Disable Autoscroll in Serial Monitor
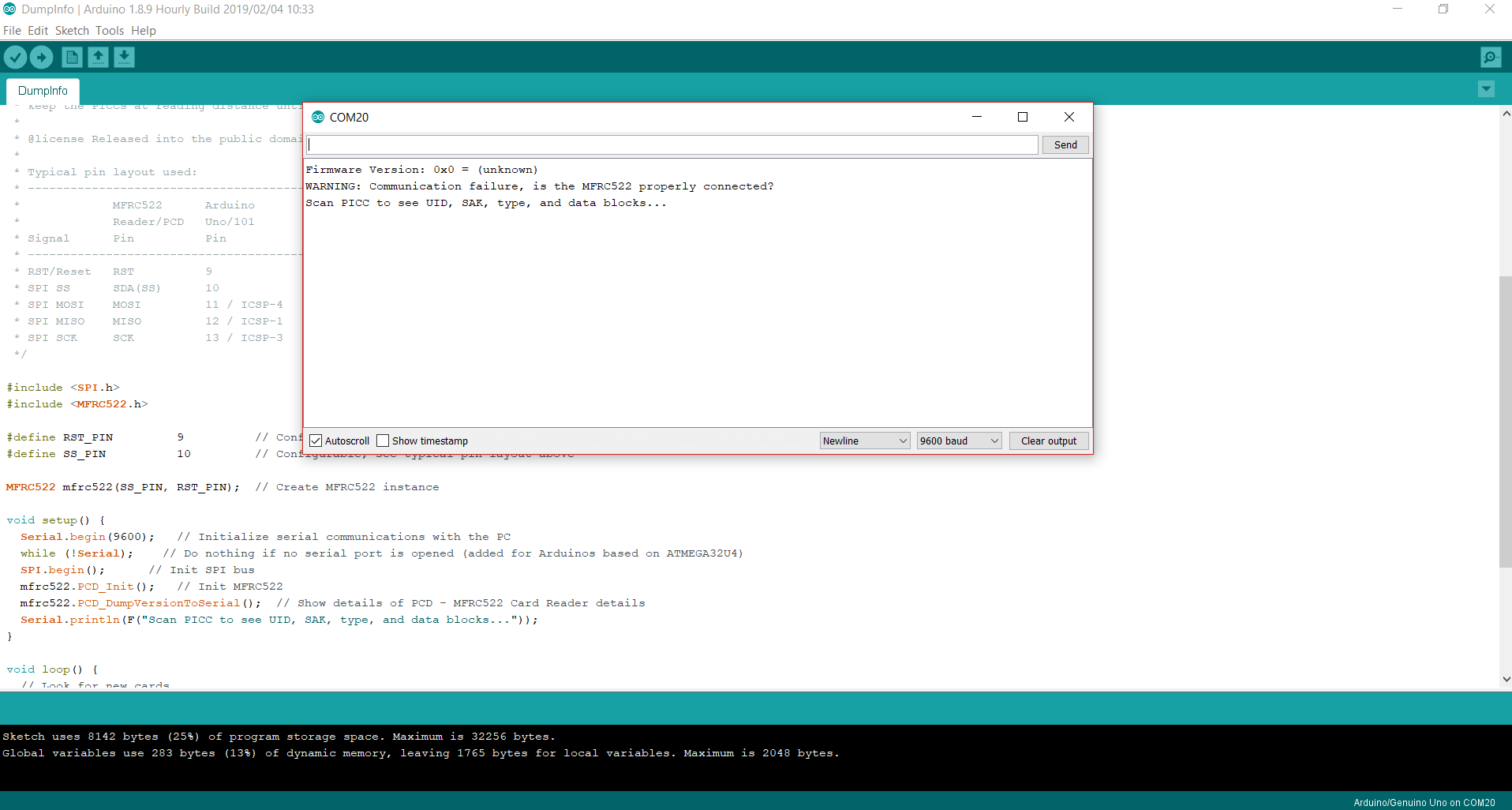Image resolution: width=1512 pixels, height=810 pixels. [316, 441]
